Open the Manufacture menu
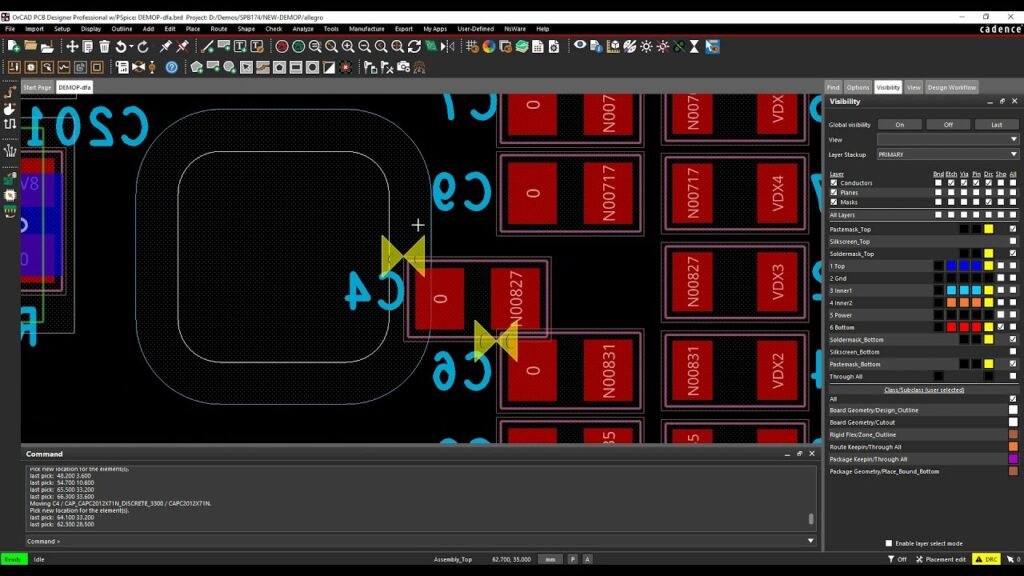Viewport: 1024px width, 576px height. 366,29
